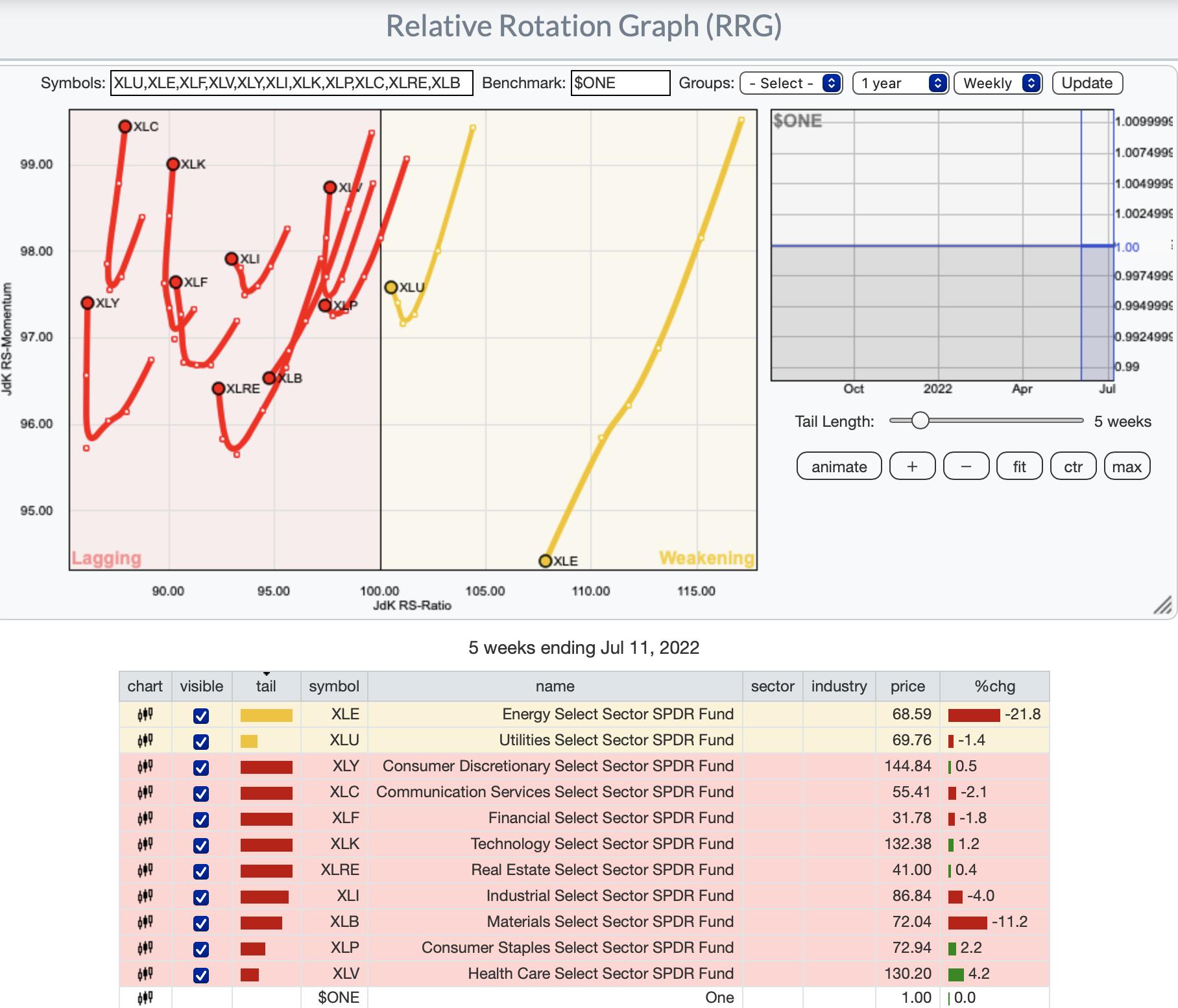Uncheck visibility for Energy Select Sector fund

(201, 715)
